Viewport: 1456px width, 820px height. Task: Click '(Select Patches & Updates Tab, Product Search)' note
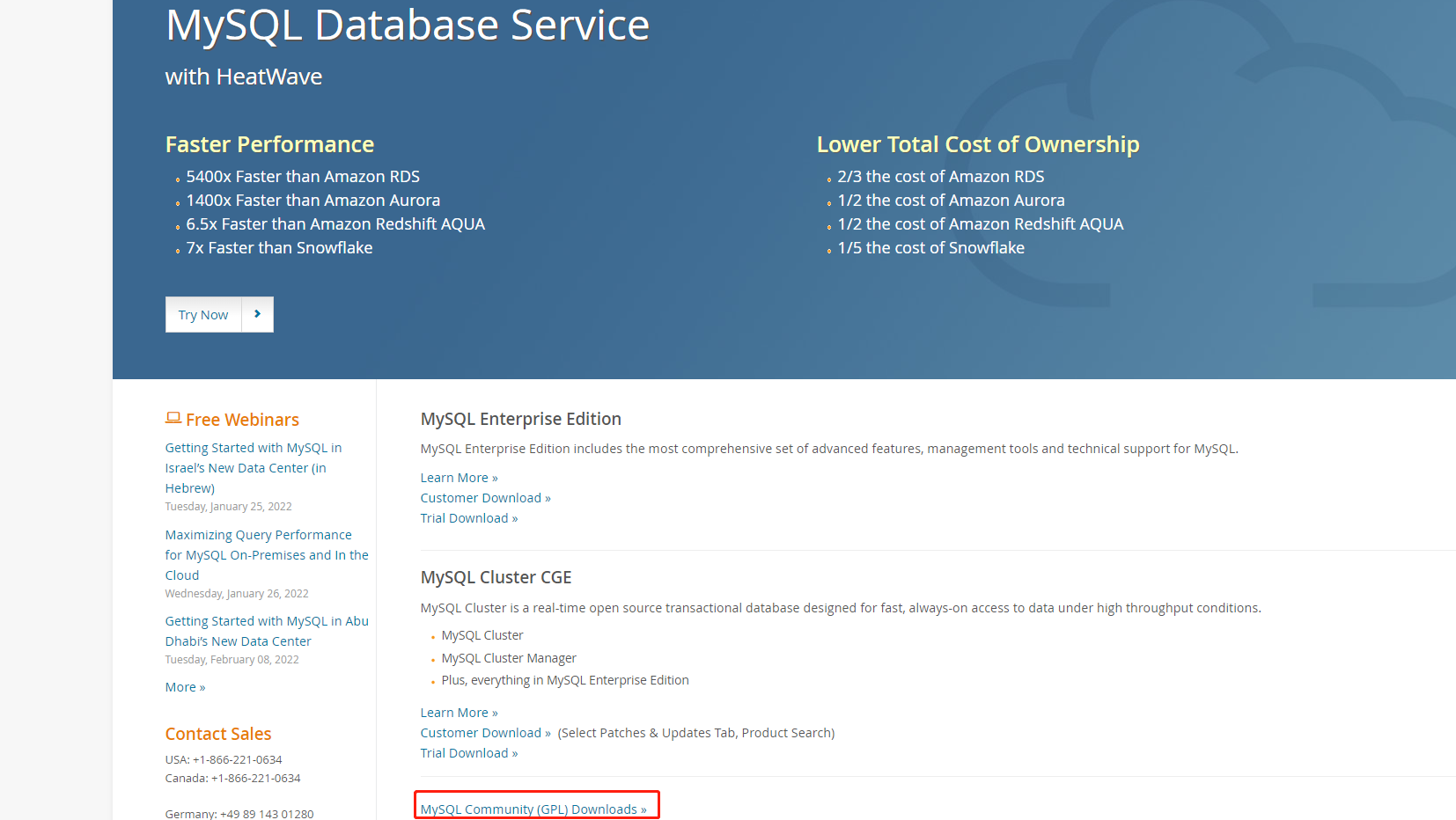(x=696, y=733)
